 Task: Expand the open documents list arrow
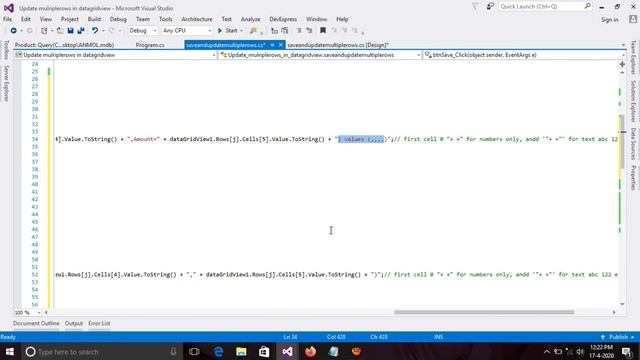tap(623, 45)
